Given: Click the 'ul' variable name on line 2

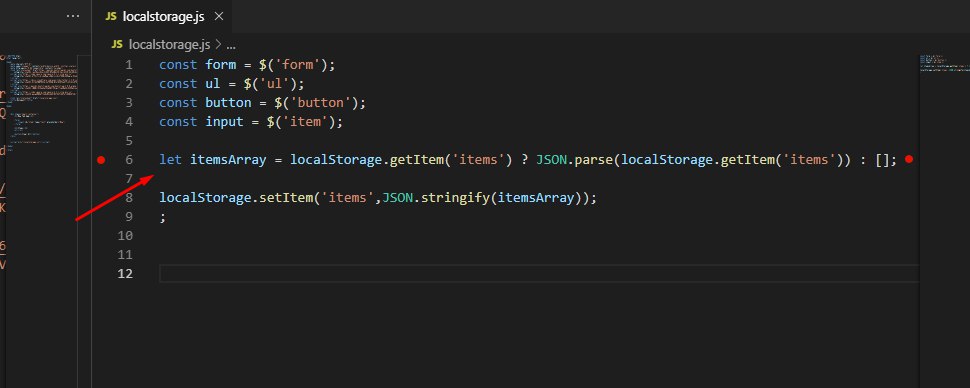Looking at the screenshot, I should [x=213, y=84].
